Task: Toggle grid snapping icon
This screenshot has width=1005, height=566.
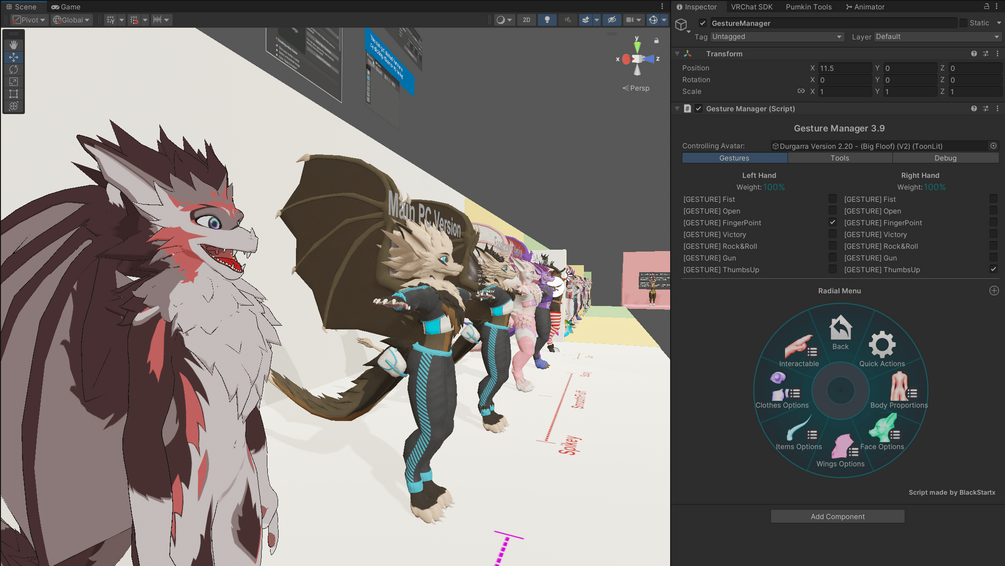Action: click(135, 20)
